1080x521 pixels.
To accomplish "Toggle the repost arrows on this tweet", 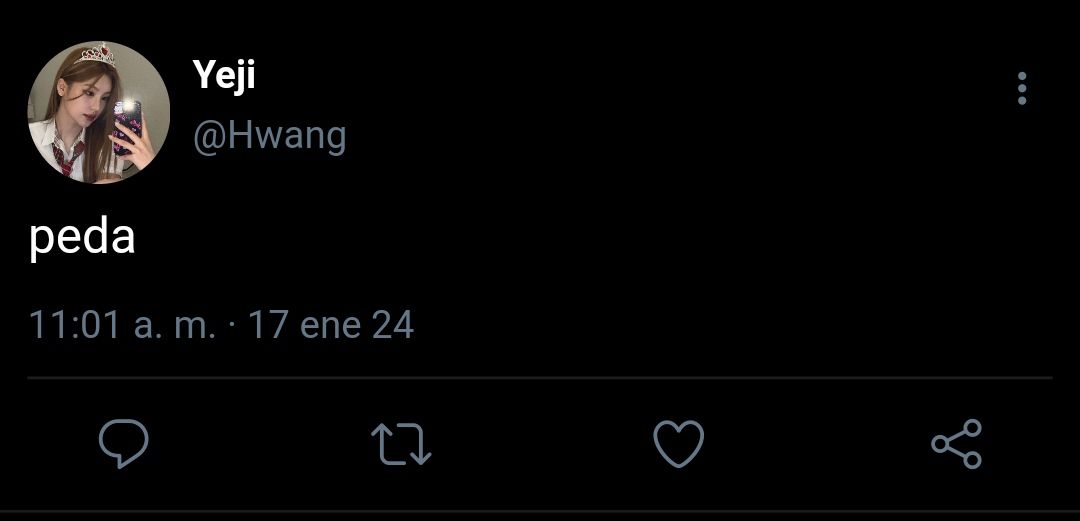I will [401, 444].
